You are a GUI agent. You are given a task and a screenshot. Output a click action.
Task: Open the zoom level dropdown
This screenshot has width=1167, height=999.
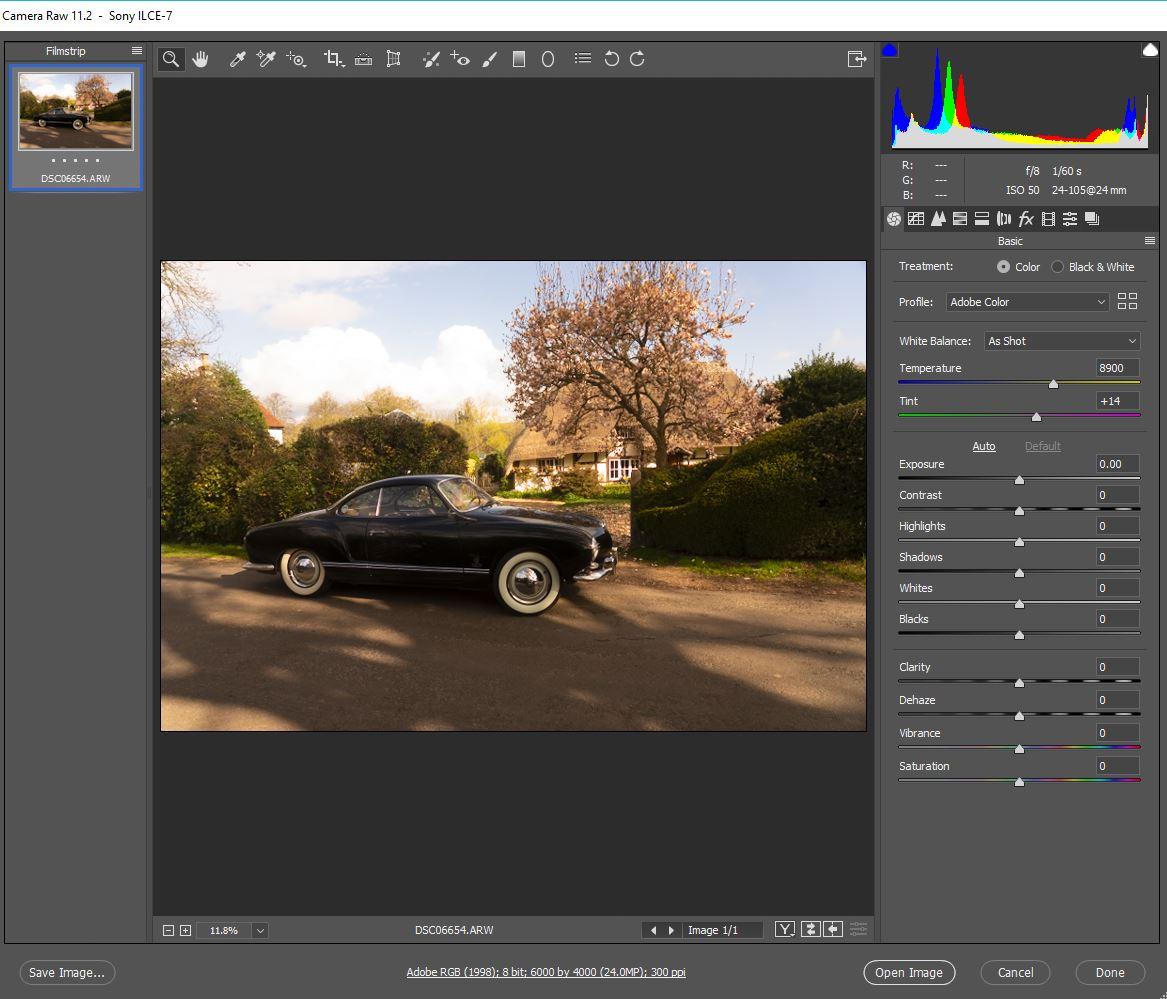point(260,930)
